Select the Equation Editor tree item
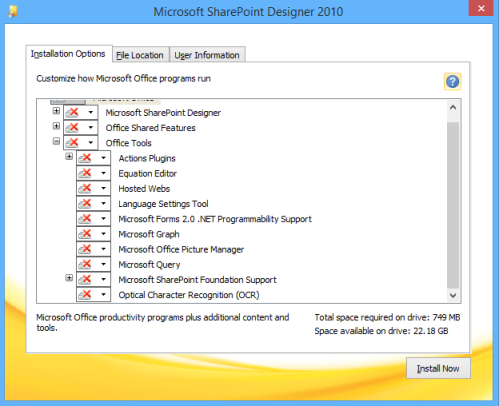The width and height of the screenshot is (499, 406). (x=148, y=173)
